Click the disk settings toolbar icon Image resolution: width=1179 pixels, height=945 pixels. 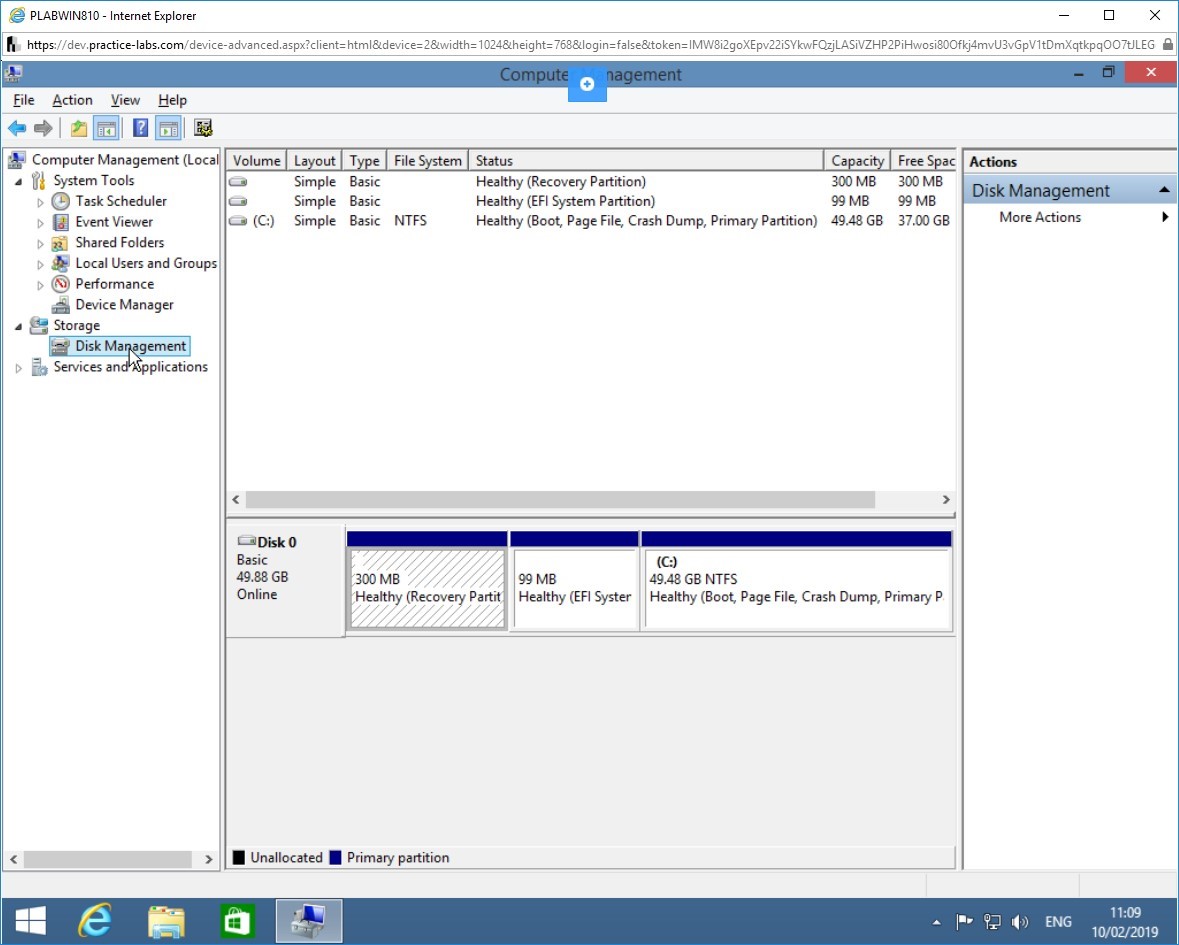tap(203, 128)
